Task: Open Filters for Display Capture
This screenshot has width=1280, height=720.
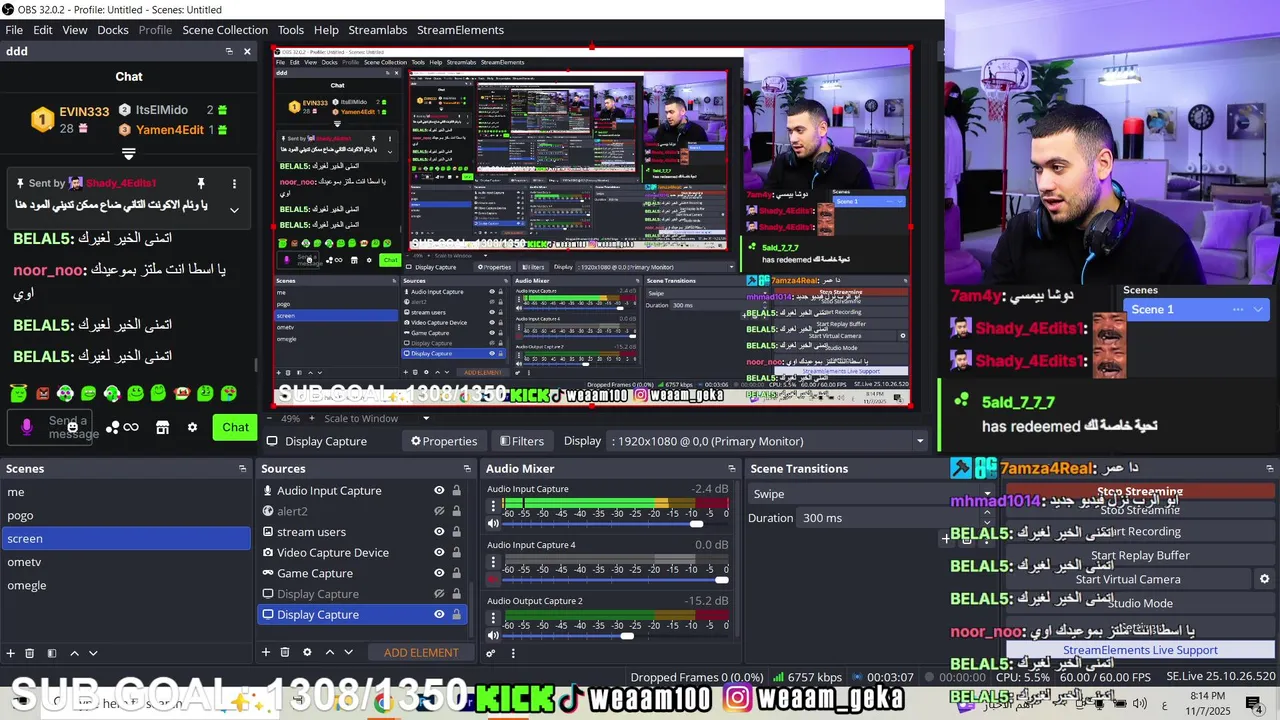Action: pos(522,441)
